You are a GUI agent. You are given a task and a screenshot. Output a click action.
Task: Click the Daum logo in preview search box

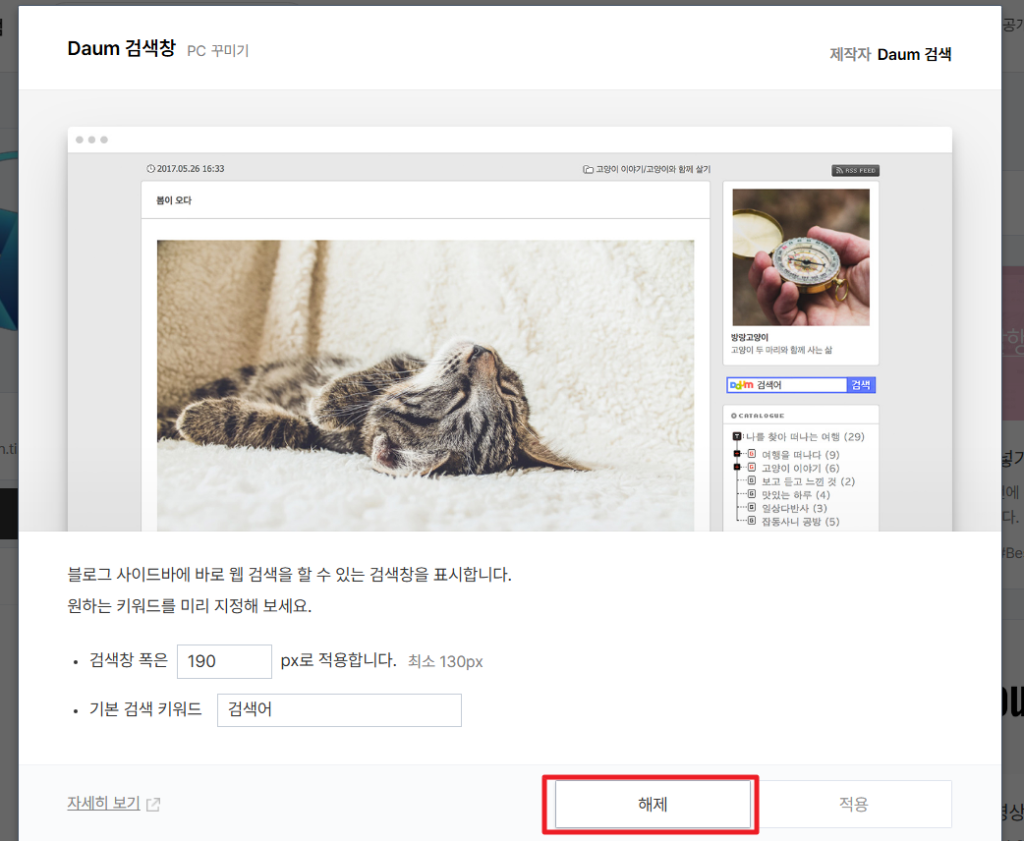[x=741, y=385]
